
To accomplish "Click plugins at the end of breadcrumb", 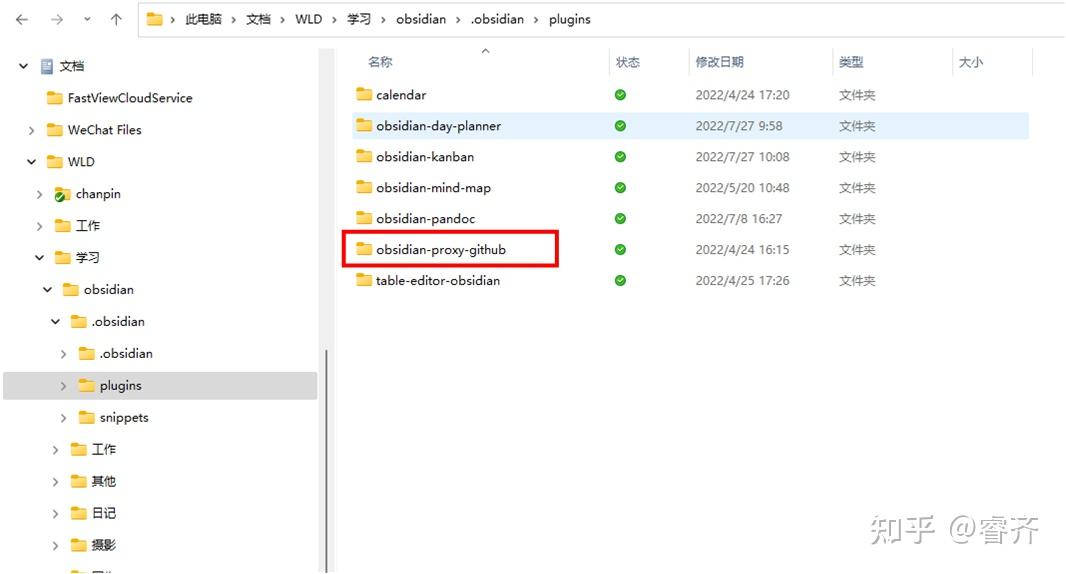I will pyautogui.click(x=570, y=19).
